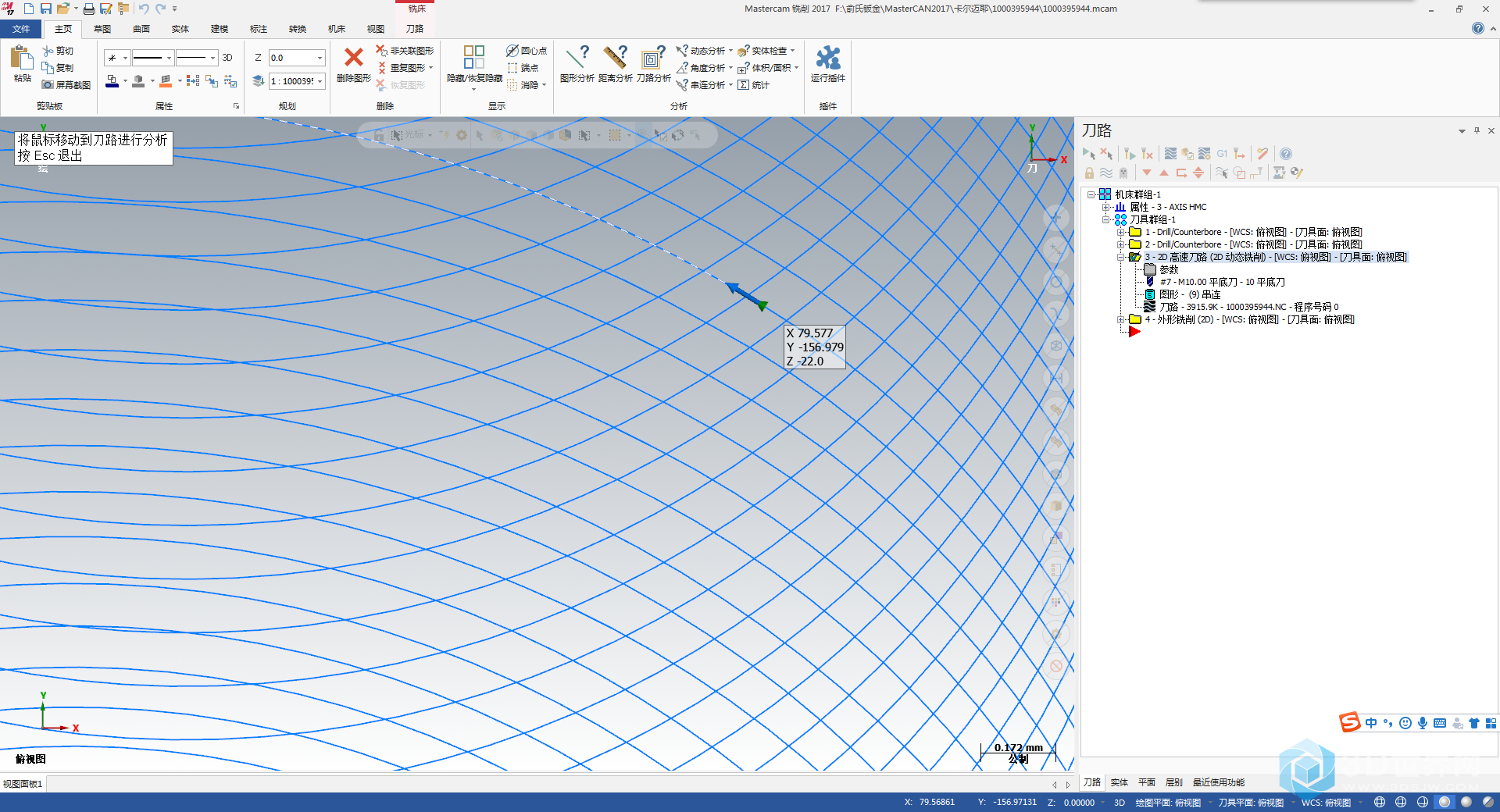Screen dimensions: 1500x812
Task: Click the Paste (粘贴) icon
Action: [x=22, y=59]
